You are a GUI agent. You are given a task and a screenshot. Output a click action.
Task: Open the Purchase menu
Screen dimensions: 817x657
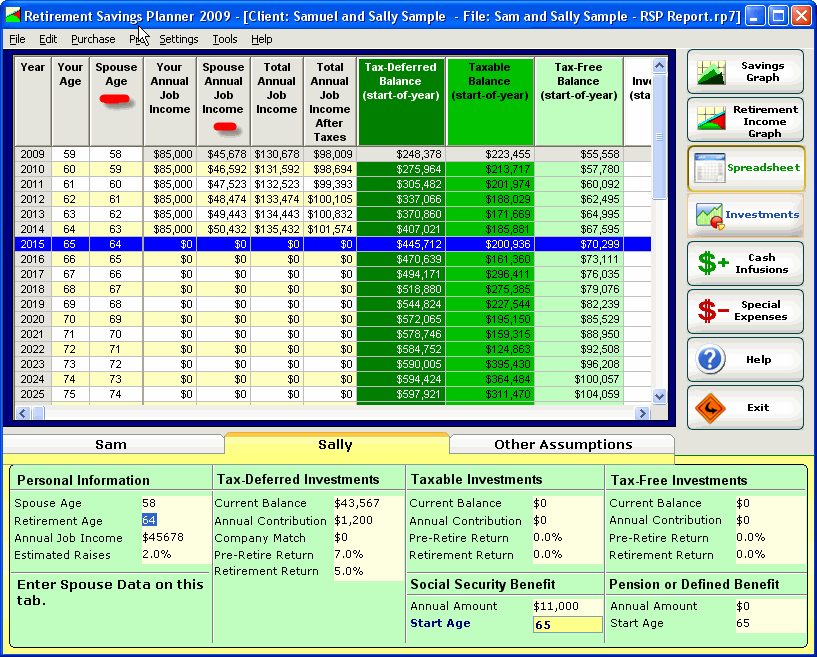[x=93, y=39]
